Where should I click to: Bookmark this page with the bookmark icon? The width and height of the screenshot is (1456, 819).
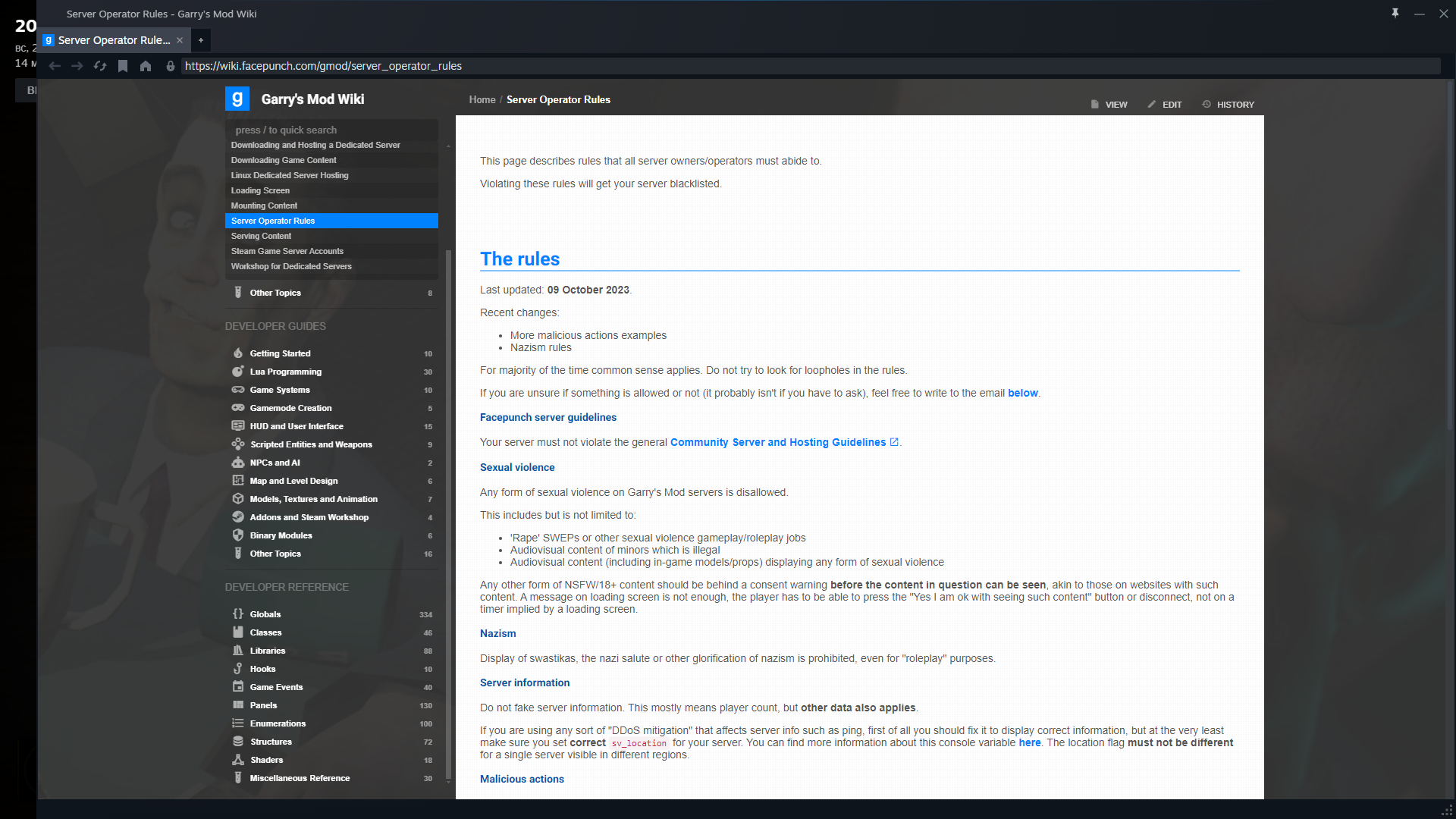pos(123,66)
